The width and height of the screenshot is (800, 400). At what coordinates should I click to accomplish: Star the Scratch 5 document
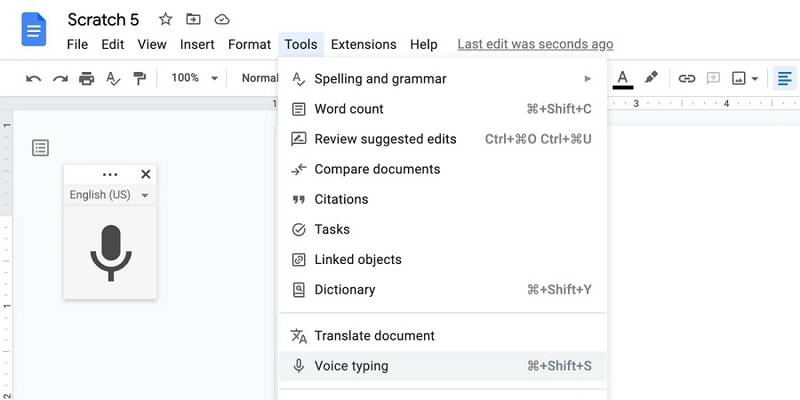(x=165, y=19)
